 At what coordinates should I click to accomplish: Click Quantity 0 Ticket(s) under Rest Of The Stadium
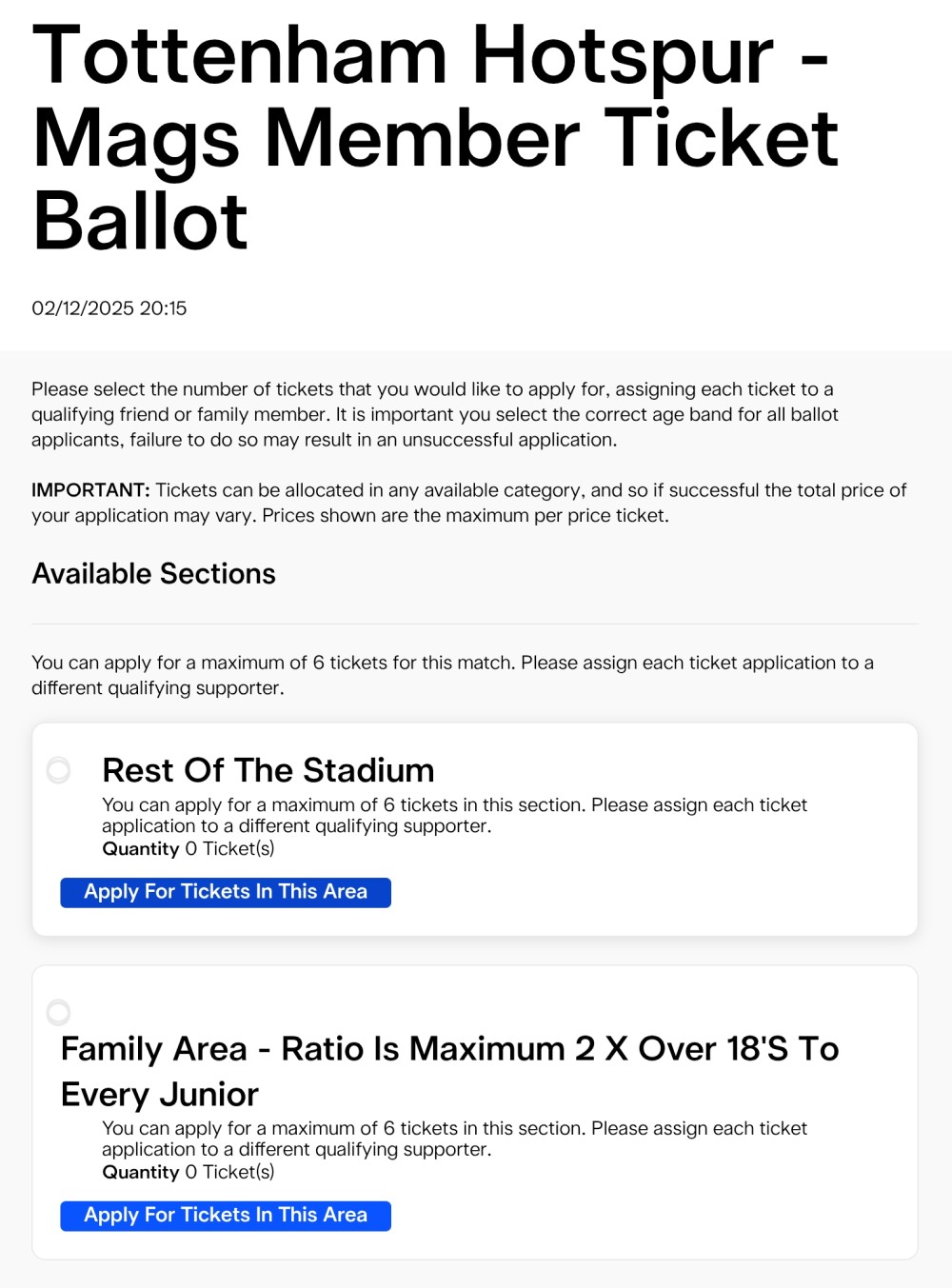pyautogui.click(x=188, y=849)
